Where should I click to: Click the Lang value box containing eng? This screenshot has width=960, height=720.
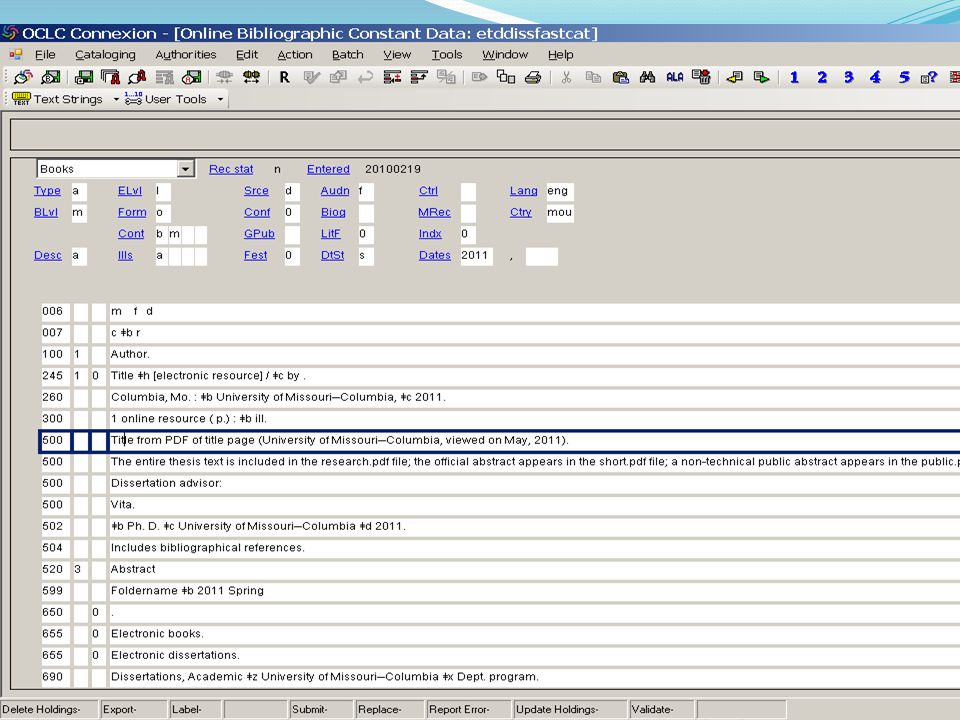559,191
